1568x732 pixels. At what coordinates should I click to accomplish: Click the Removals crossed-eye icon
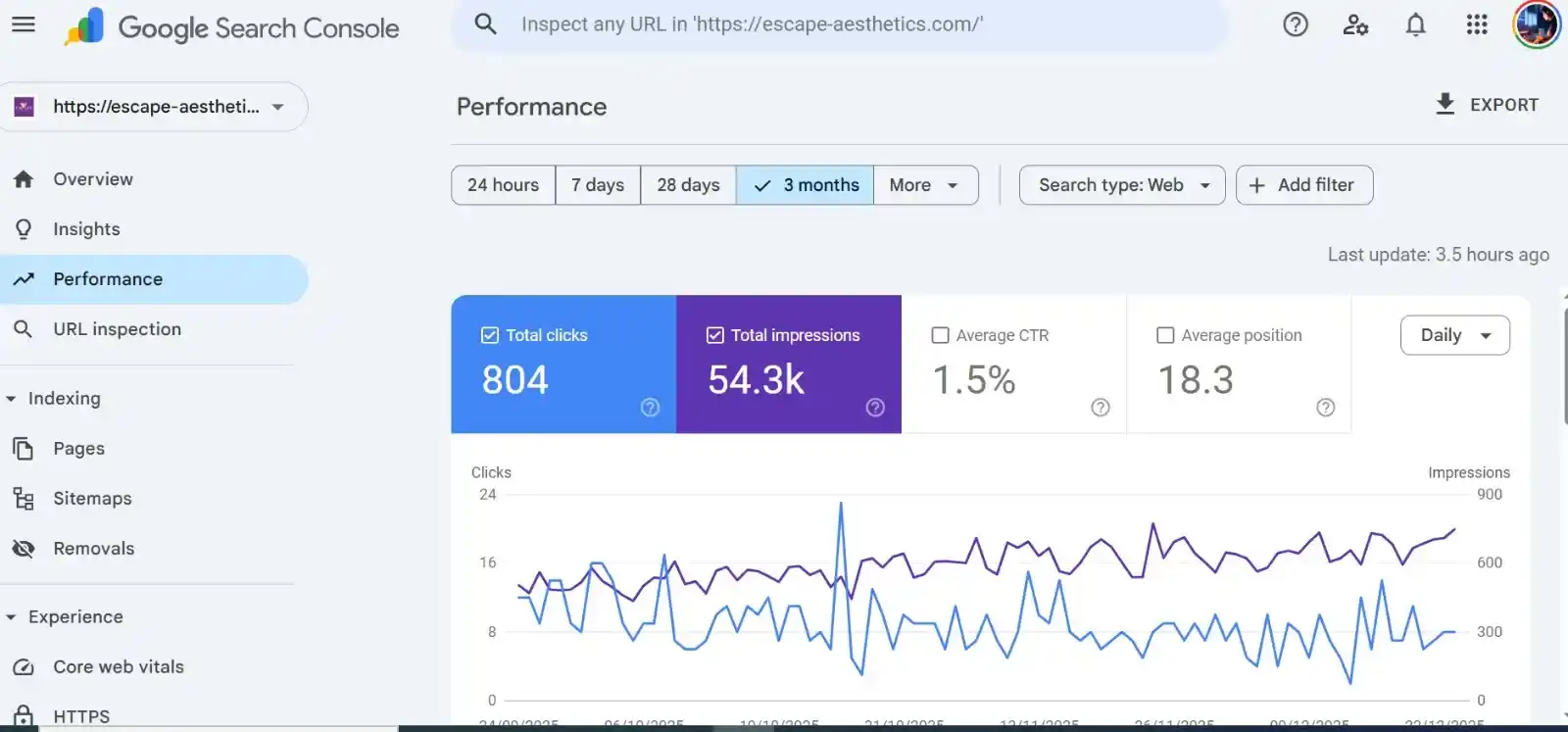tap(24, 549)
